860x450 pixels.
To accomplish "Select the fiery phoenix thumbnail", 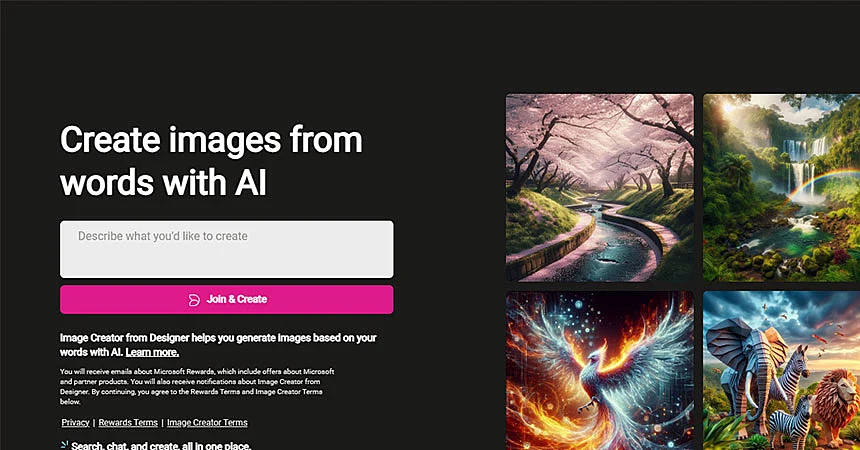I will (x=599, y=370).
